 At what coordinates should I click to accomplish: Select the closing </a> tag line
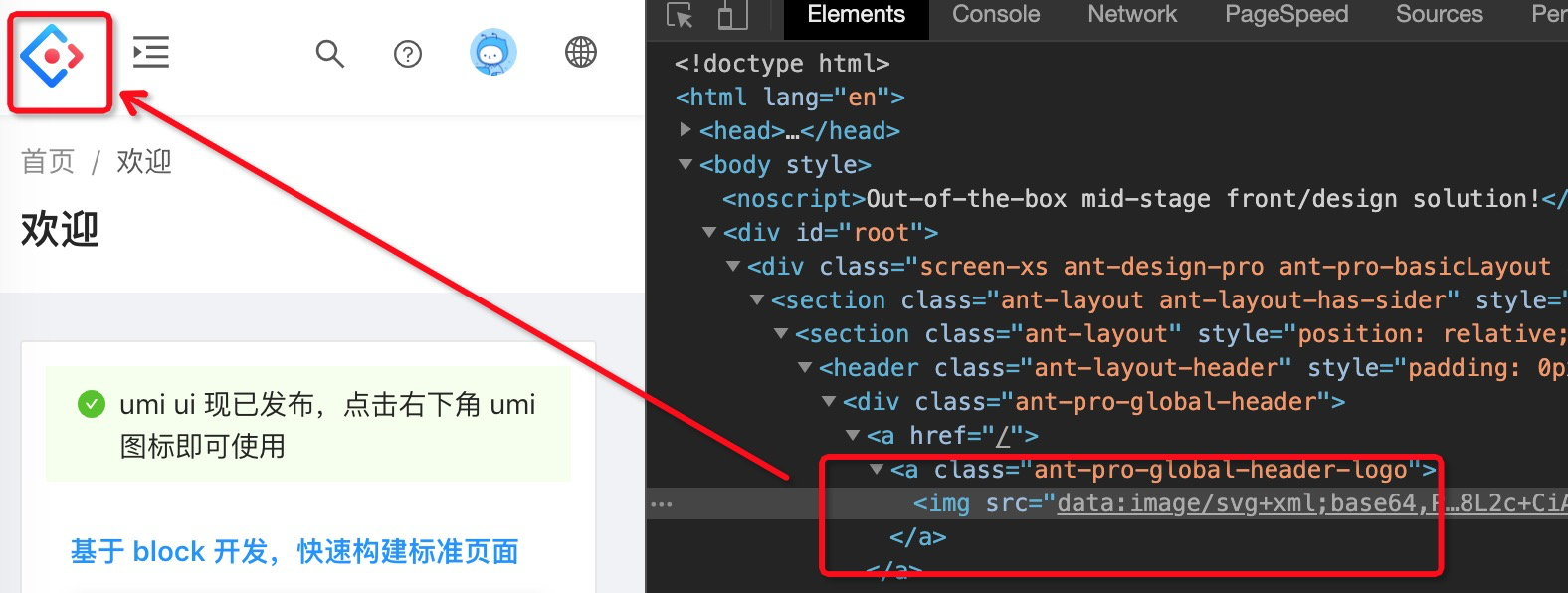[x=917, y=537]
